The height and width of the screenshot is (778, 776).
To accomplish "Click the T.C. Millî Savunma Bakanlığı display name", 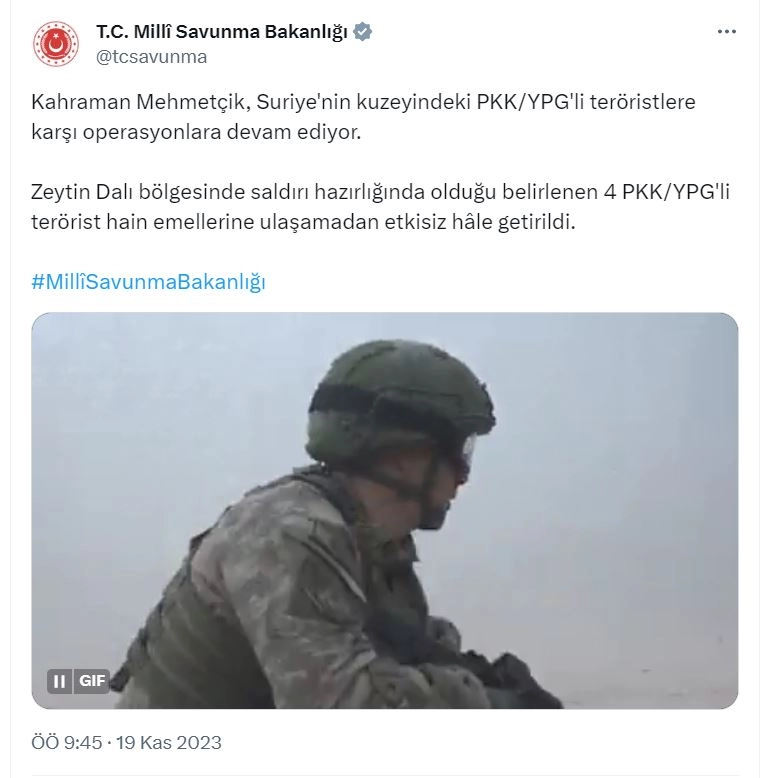I will pyautogui.click(x=222, y=32).
